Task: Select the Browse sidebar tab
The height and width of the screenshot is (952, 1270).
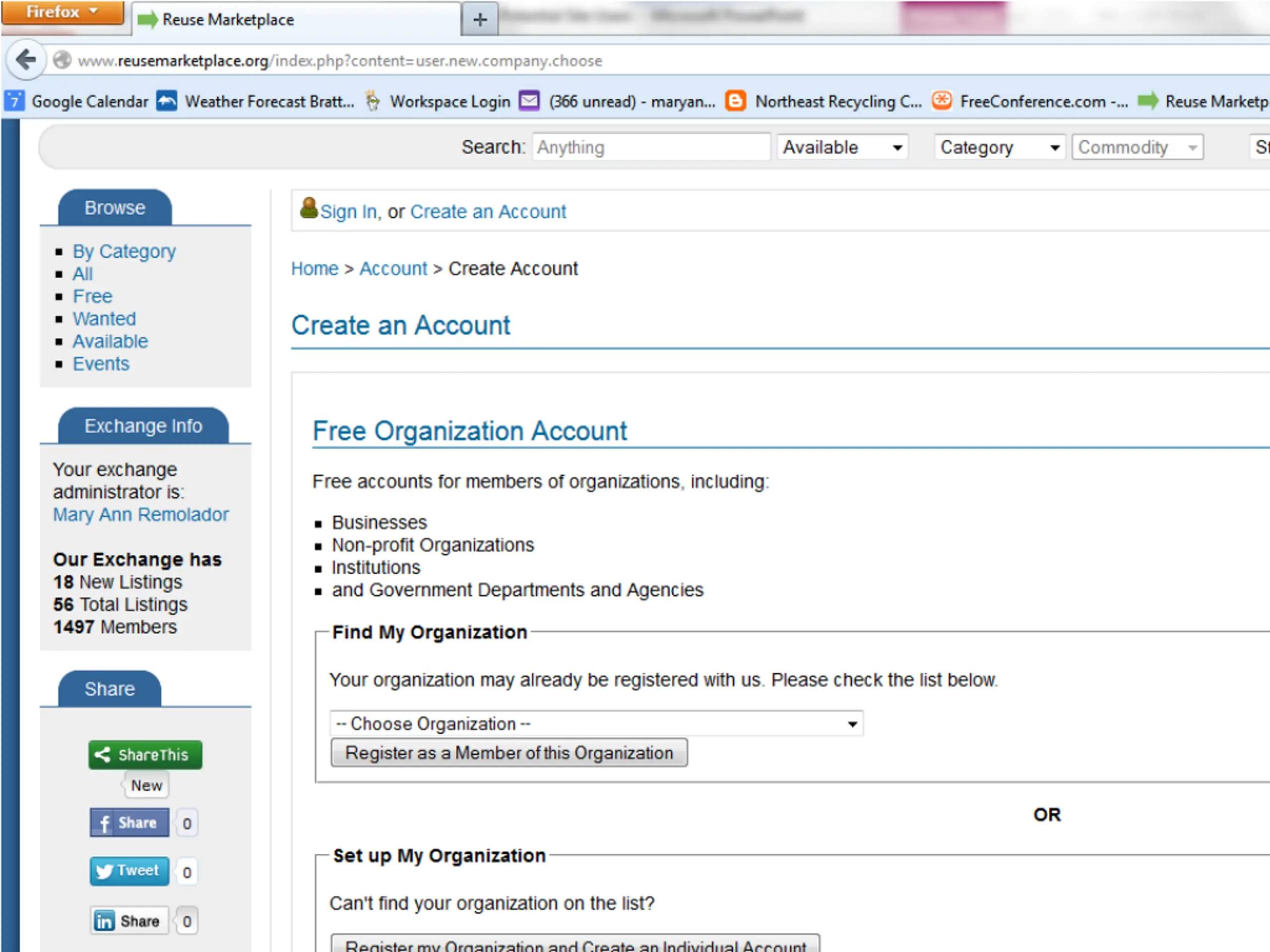Action: (x=115, y=208)
